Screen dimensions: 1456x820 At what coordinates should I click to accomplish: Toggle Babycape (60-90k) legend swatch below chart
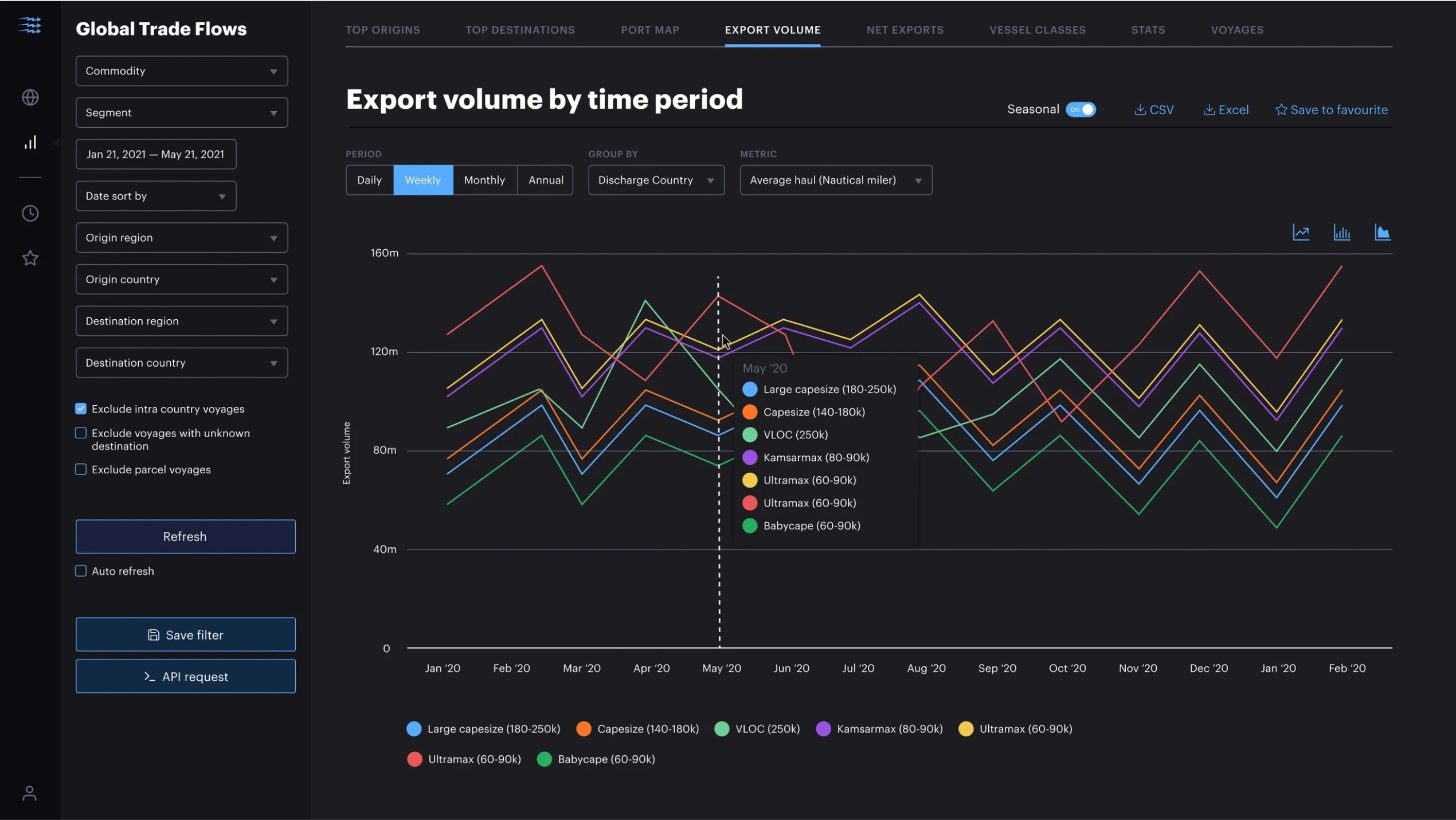544,759
